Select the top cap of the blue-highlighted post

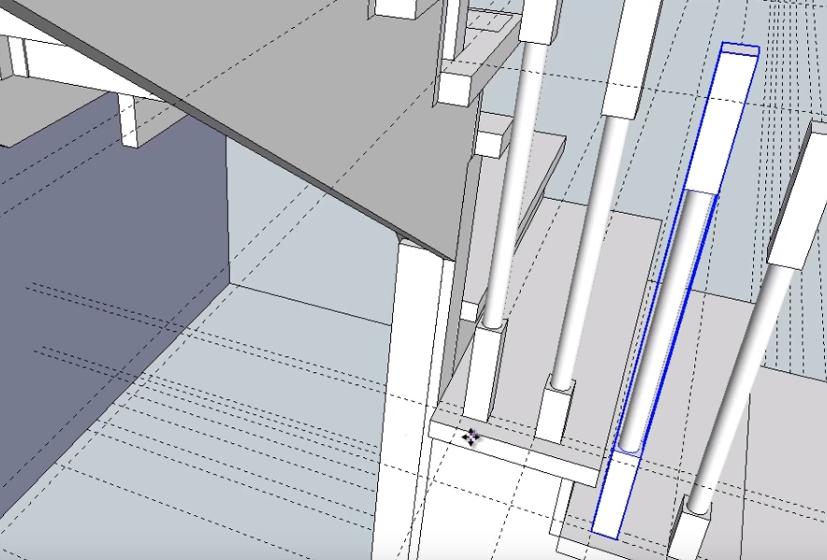point(739,49)
